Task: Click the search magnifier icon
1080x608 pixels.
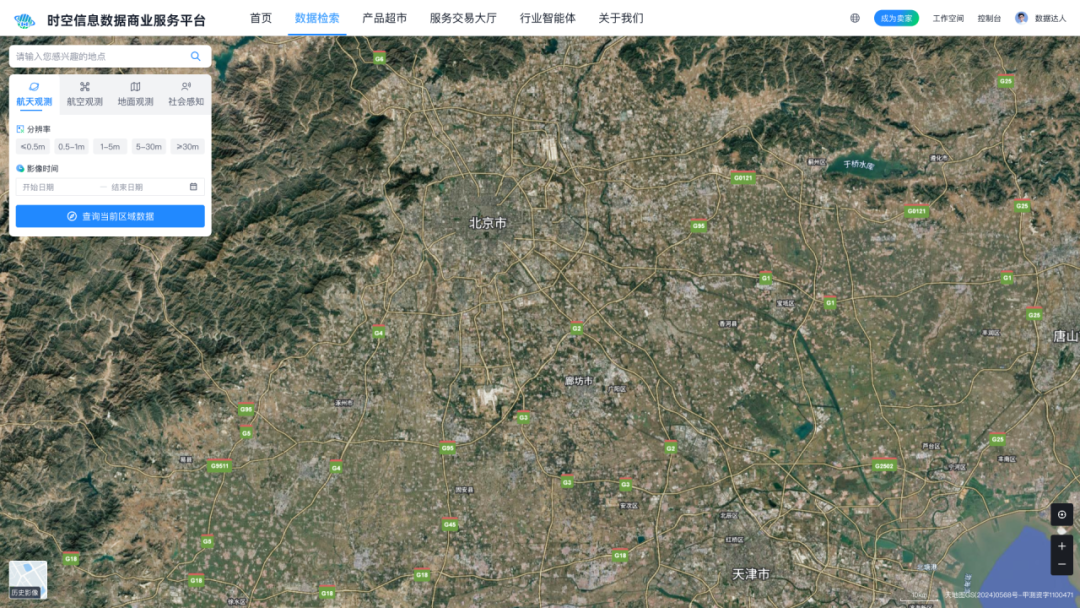Action: tap(196, 57)
